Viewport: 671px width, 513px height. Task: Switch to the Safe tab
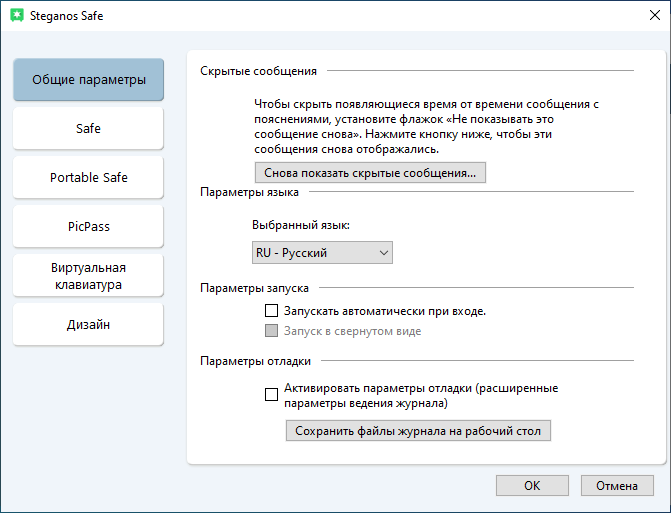point(89,129)
